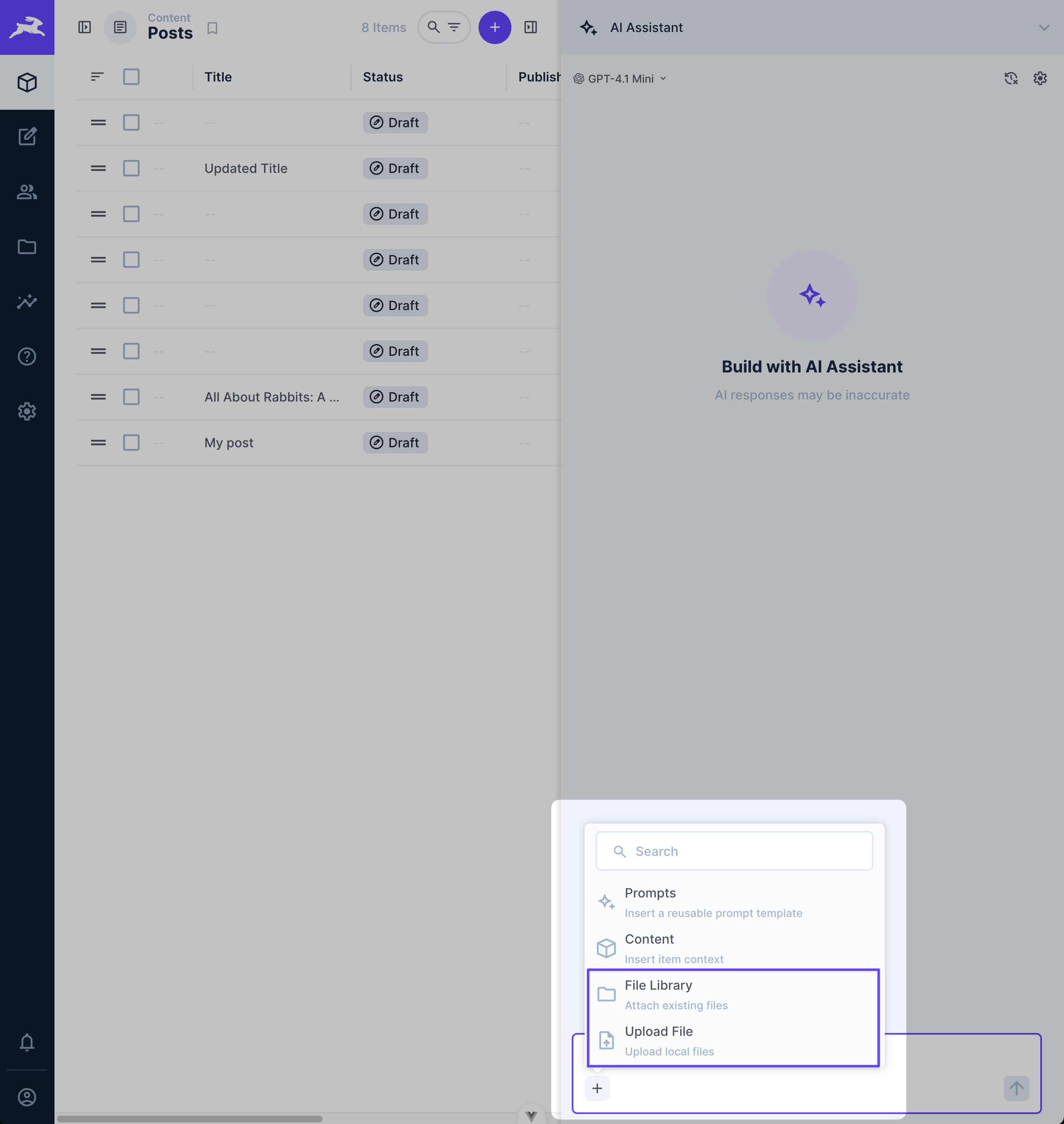Image resolution: width=1064 pixels, height=1124 pixels.
Task: Check the row checkbox for Updated Title
Action: (131, 168)
